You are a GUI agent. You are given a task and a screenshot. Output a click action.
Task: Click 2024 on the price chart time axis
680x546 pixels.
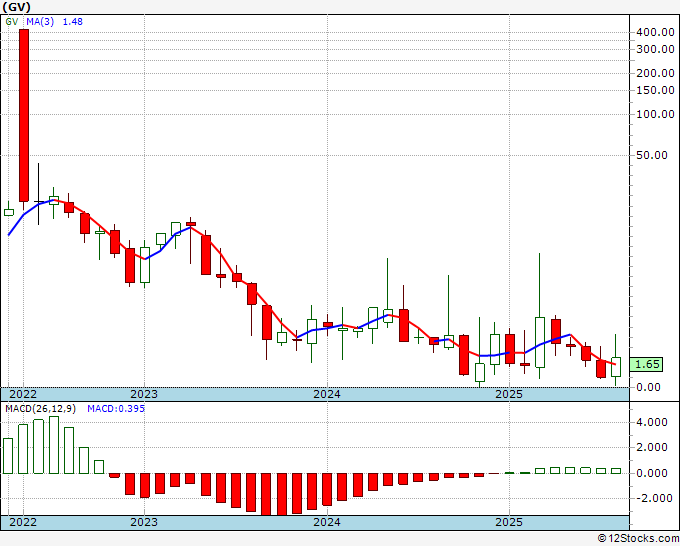pos(327,394)
